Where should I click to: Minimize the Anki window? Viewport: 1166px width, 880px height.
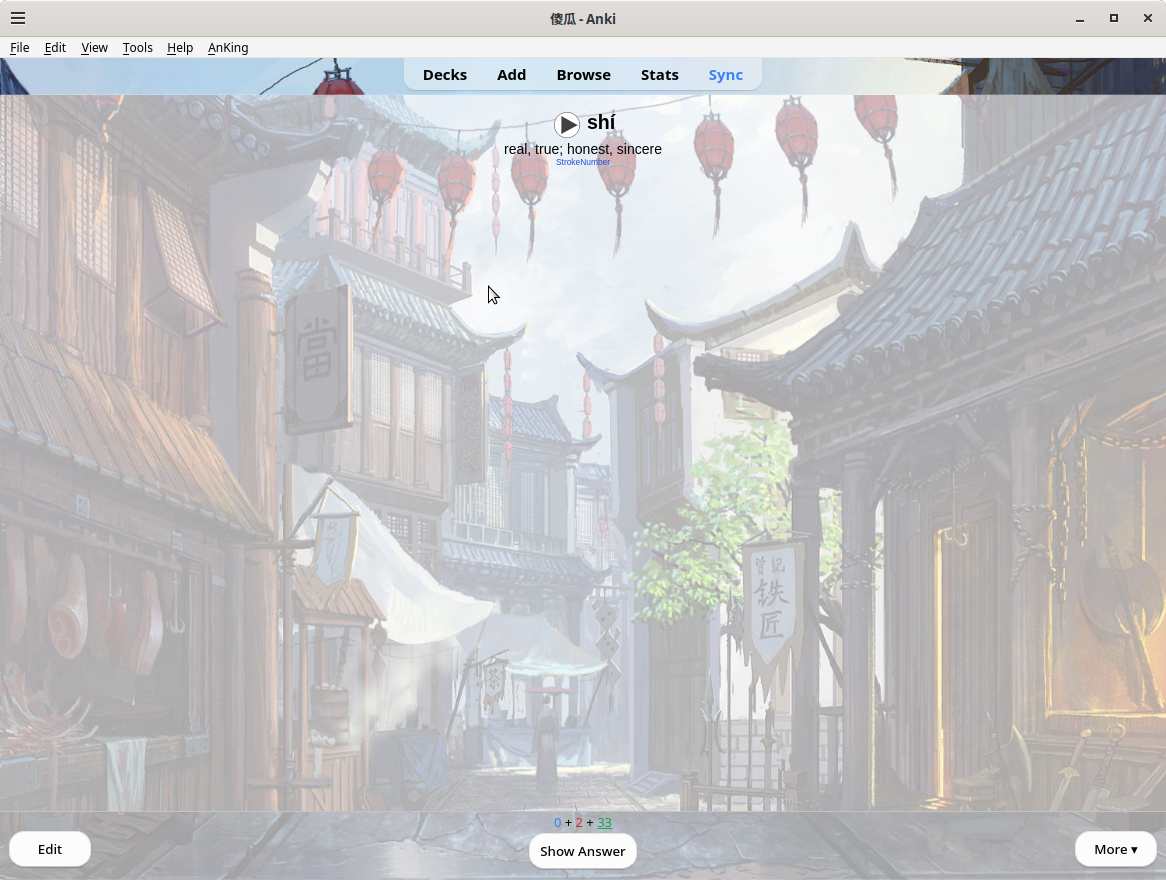pyautogui.click(x=1080, y=19)
